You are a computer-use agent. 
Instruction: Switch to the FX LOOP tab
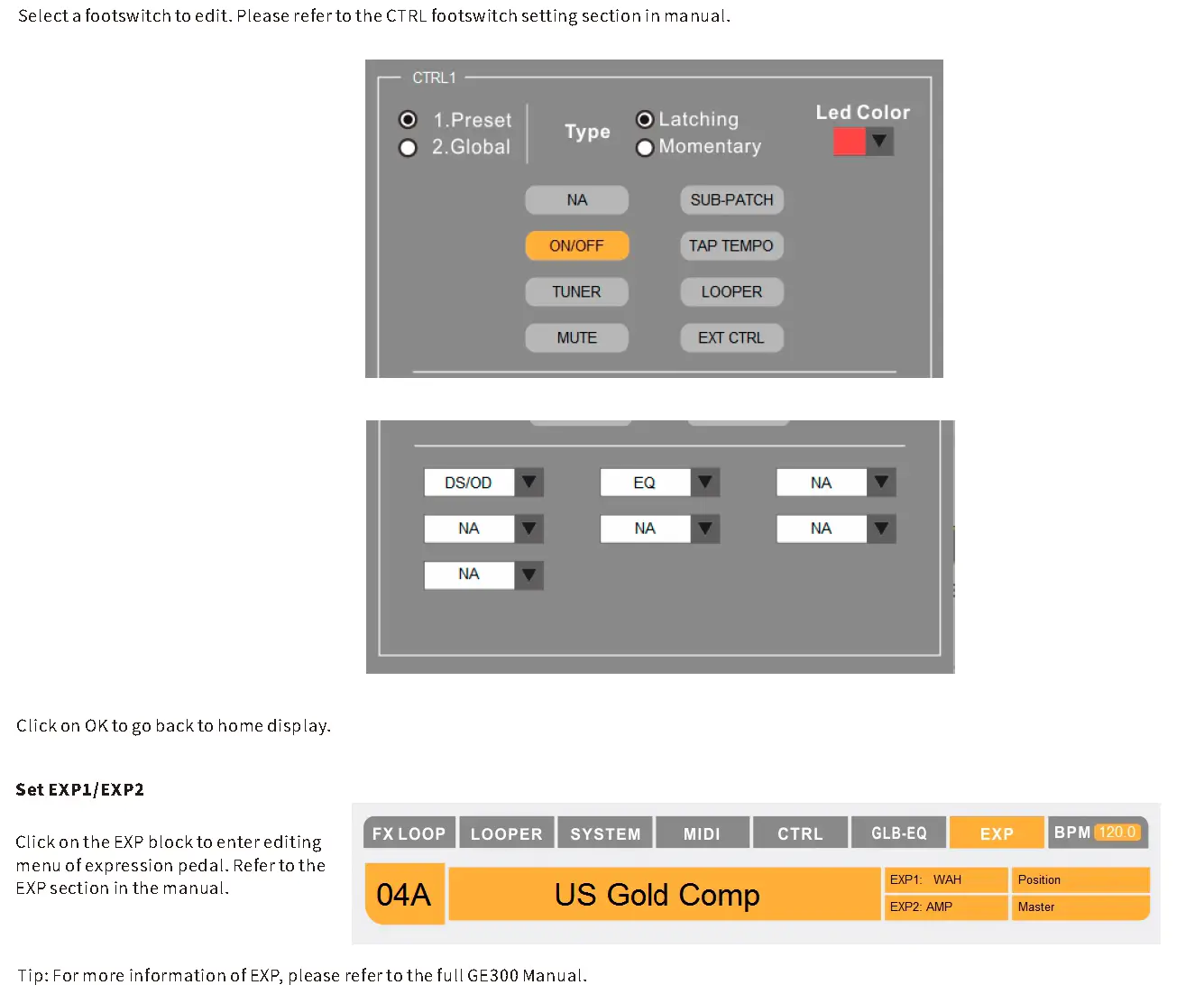pyautogui.click(x=409, y=833)
